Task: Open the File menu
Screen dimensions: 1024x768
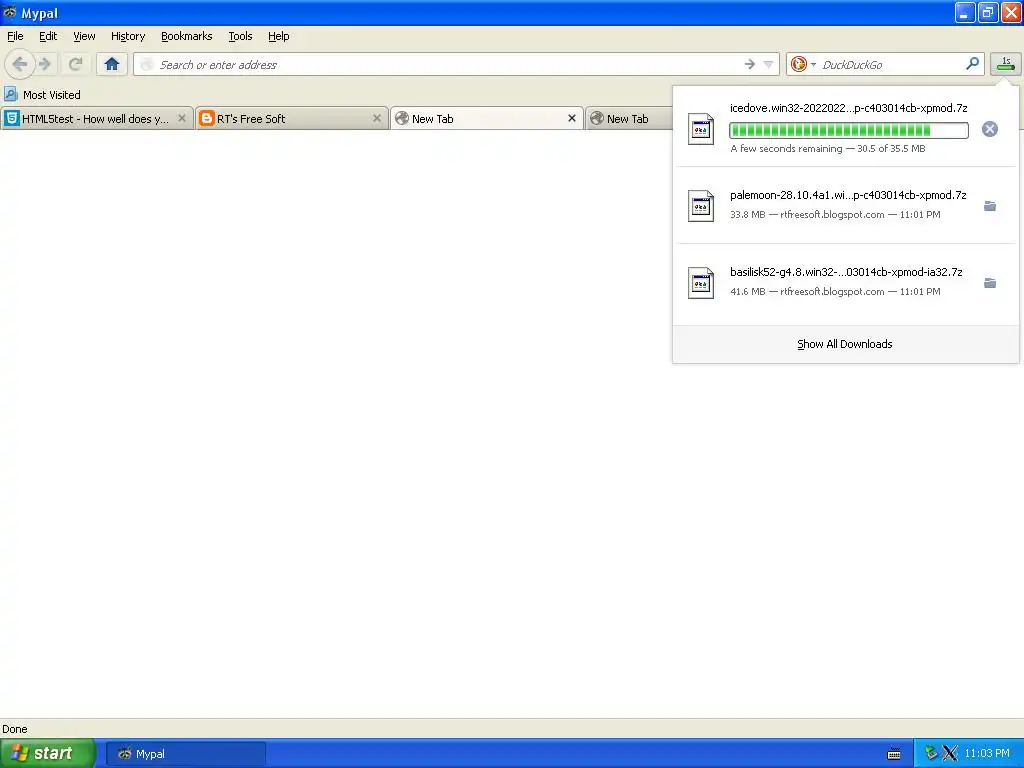Action: 15,36
